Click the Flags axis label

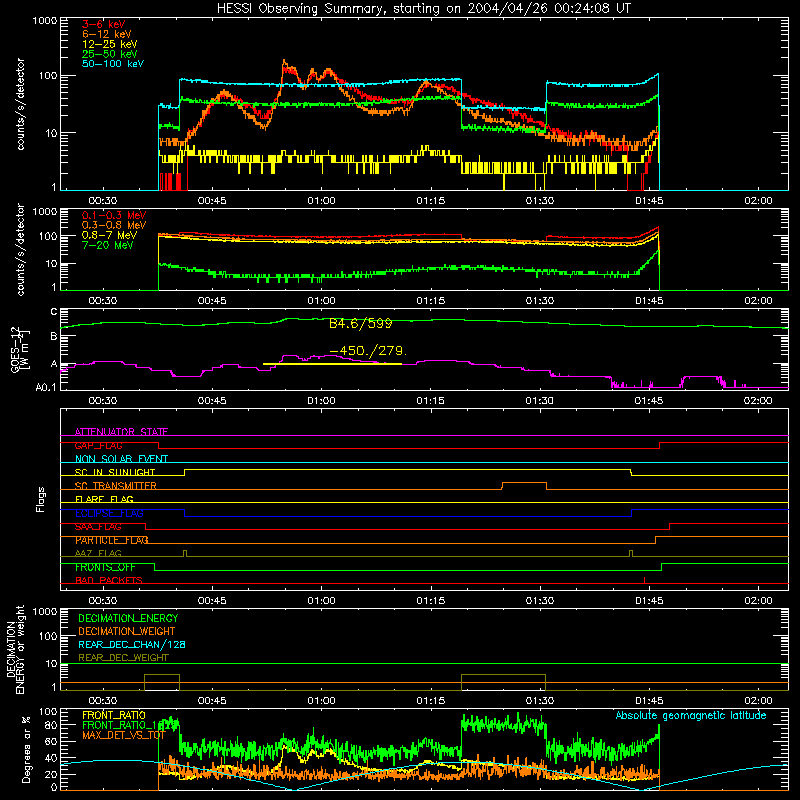point(41,499)
